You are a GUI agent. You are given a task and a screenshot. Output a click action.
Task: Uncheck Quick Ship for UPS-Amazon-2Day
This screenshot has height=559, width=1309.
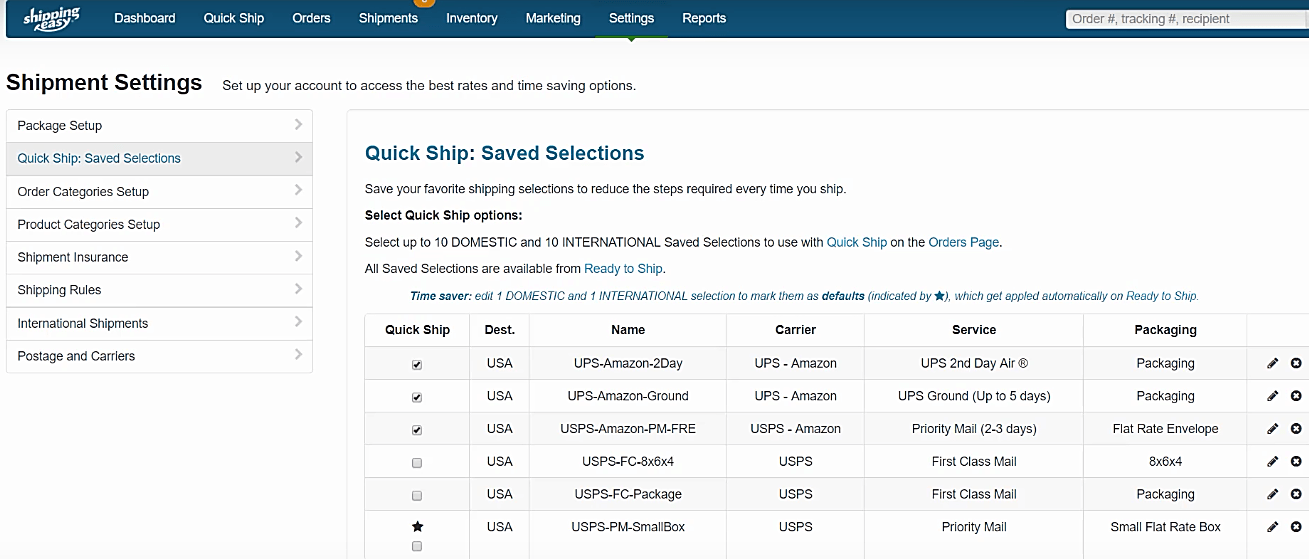(x=417, y=365)
